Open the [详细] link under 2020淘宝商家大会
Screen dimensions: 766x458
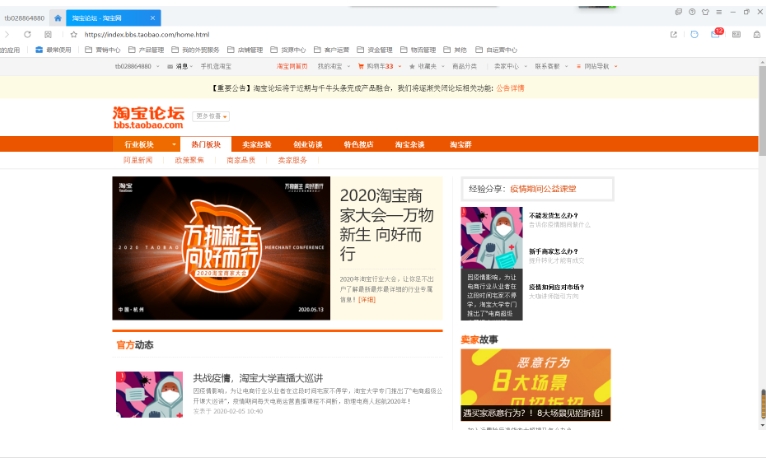coord(367,300)
